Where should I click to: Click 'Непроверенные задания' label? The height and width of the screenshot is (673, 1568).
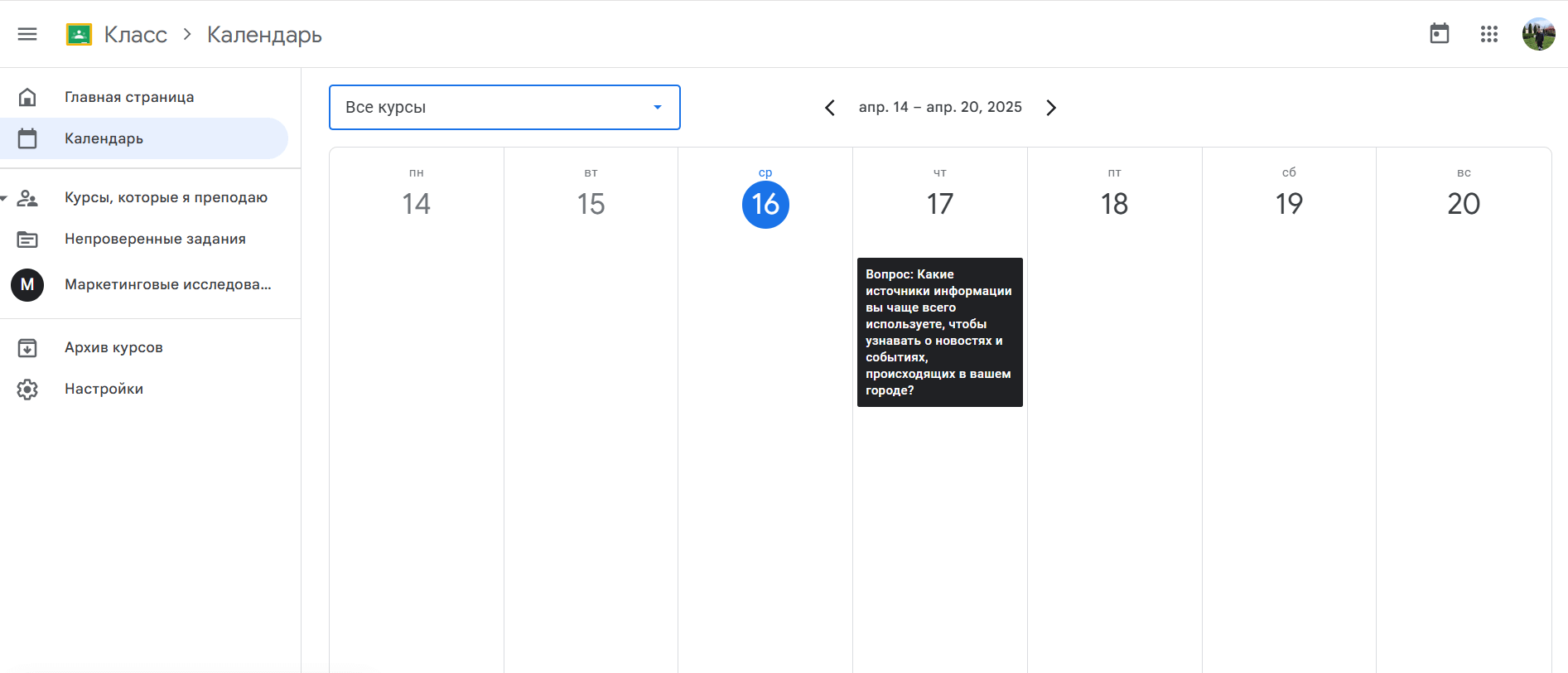tap(155, 239)
